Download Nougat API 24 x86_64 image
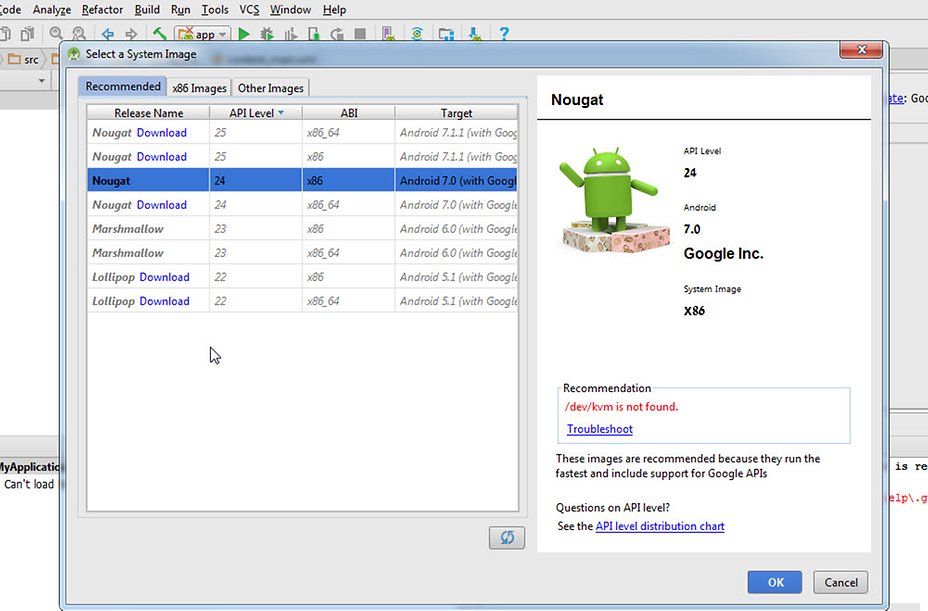The height and width of the screenshot is (611, 928). tap(162, 205)
